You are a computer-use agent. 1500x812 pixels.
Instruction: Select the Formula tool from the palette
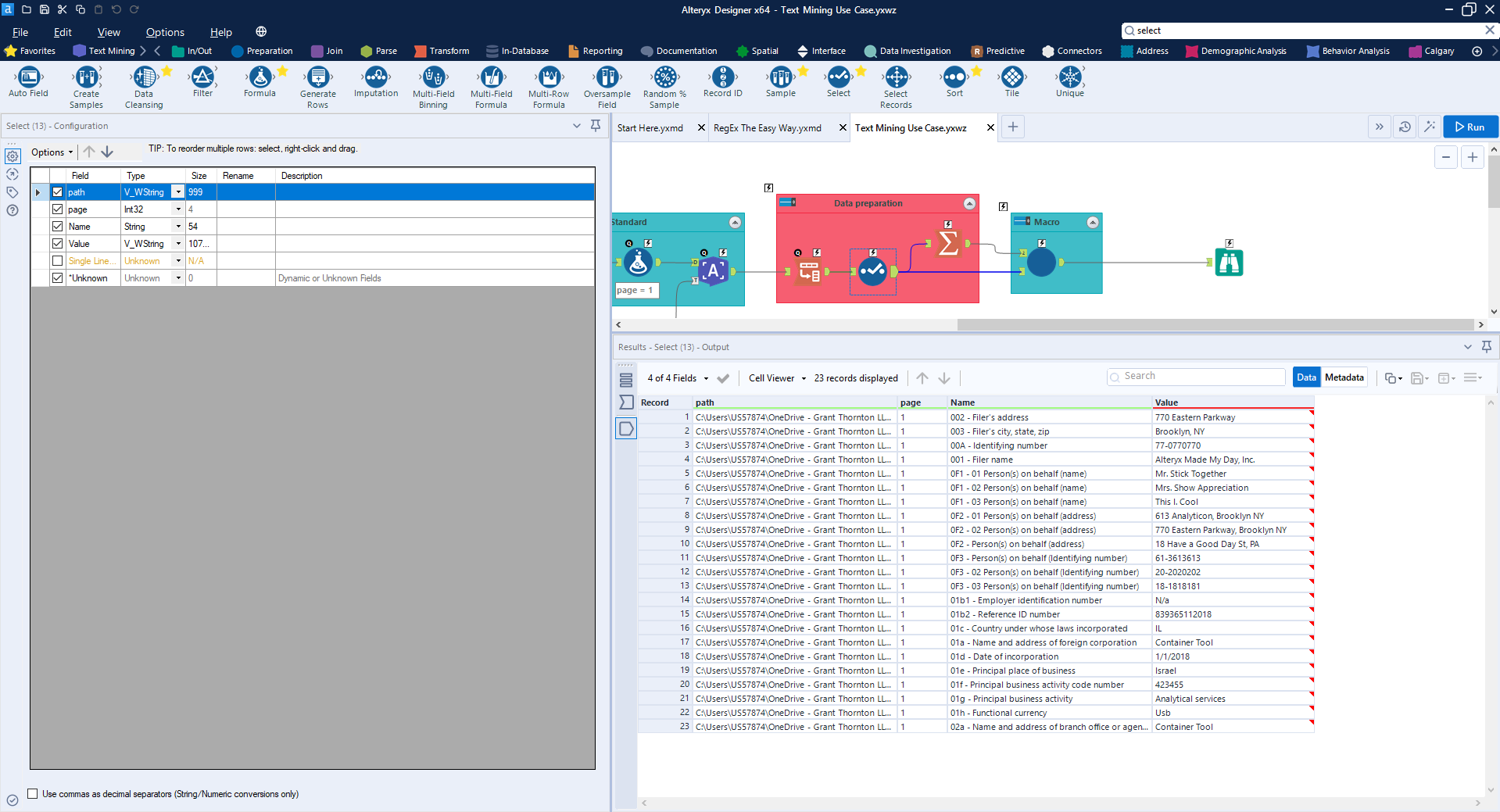[x=260, y=79]
